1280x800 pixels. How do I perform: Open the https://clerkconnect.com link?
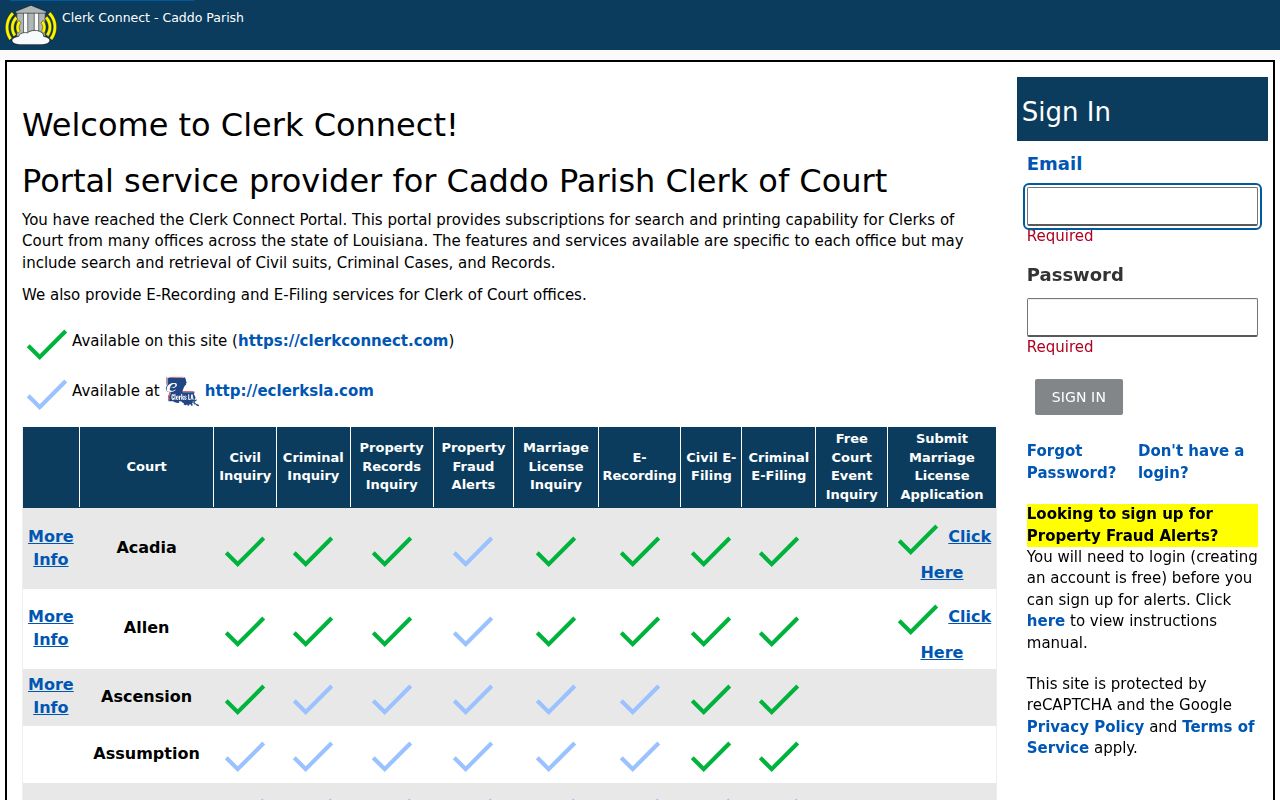343,340
